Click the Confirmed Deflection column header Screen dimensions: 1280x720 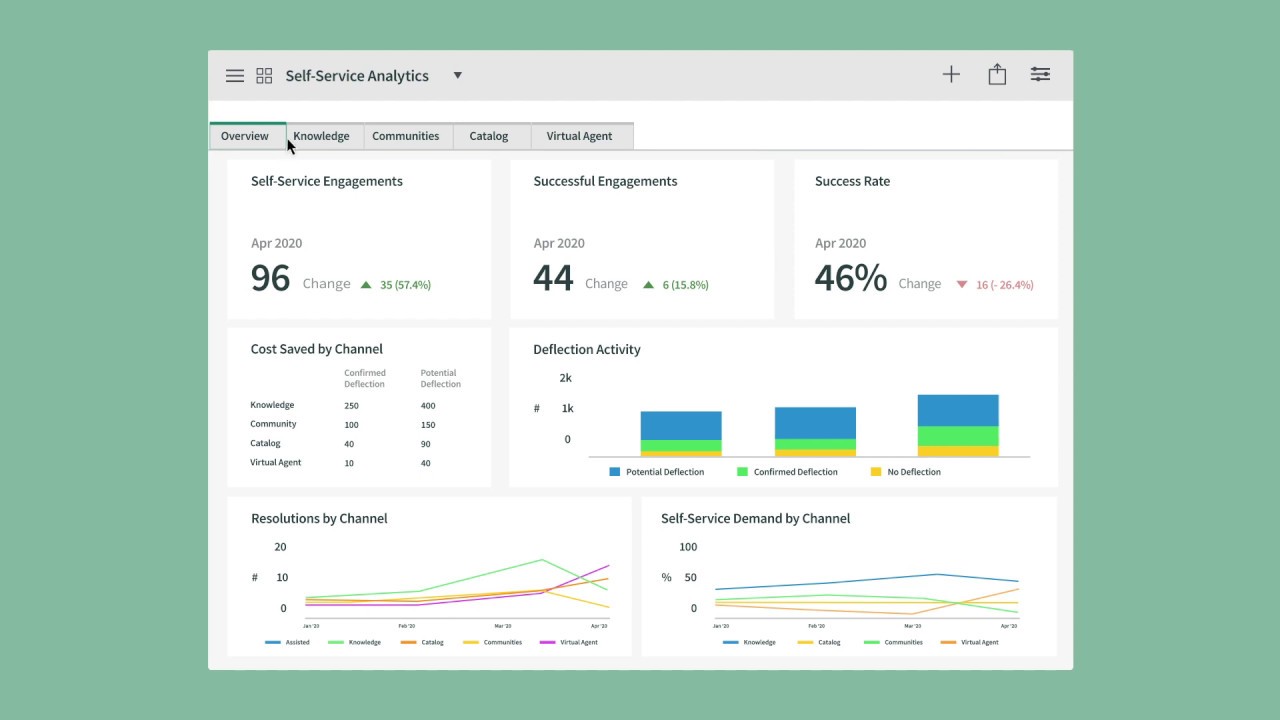click(x=365, y=378)
